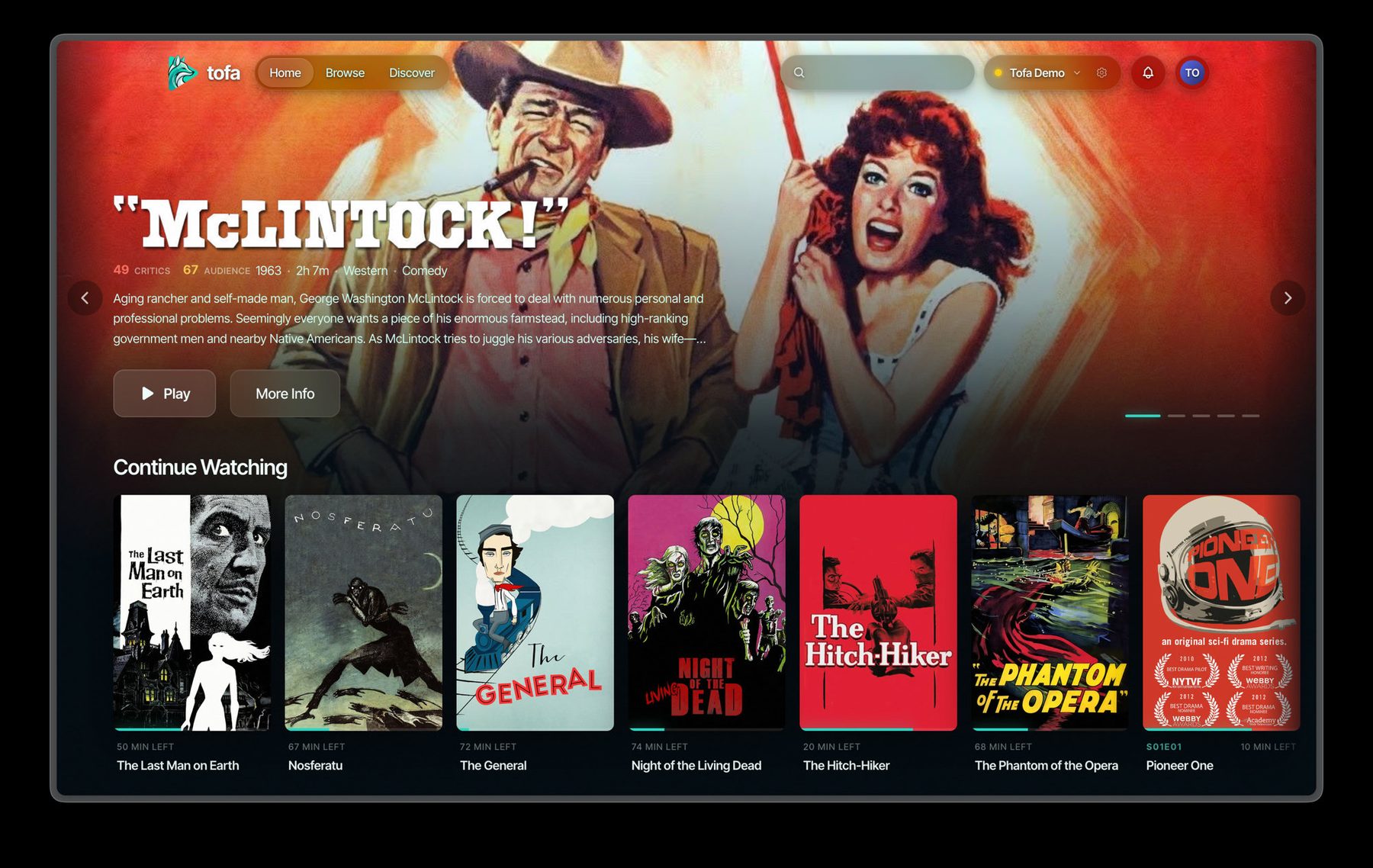Open Night of the Living Dead poster
1373x868 pixels.
(x=707, y=612)
